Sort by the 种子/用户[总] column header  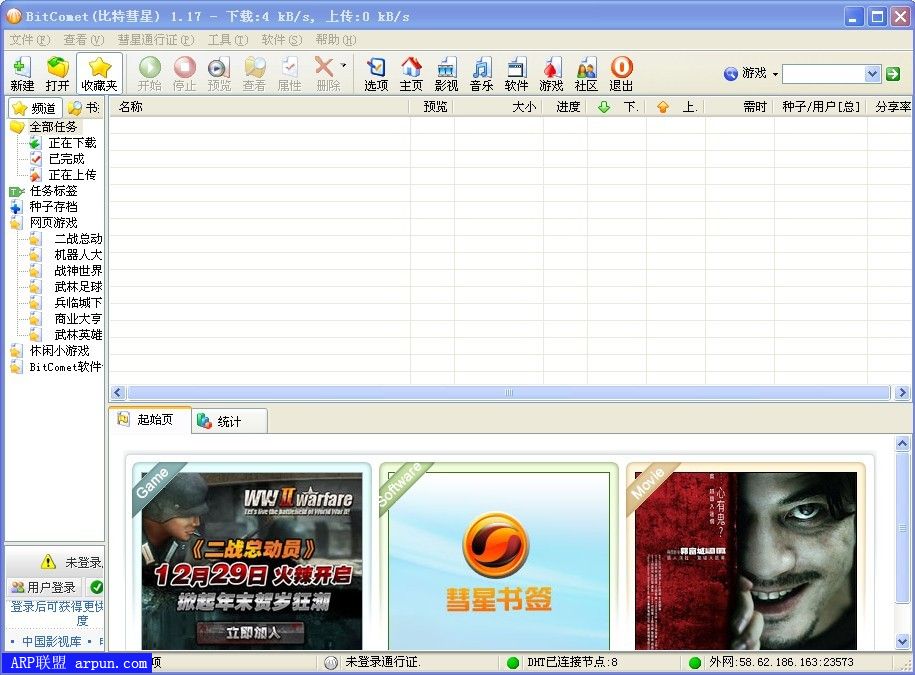click(x=820, y=107)
